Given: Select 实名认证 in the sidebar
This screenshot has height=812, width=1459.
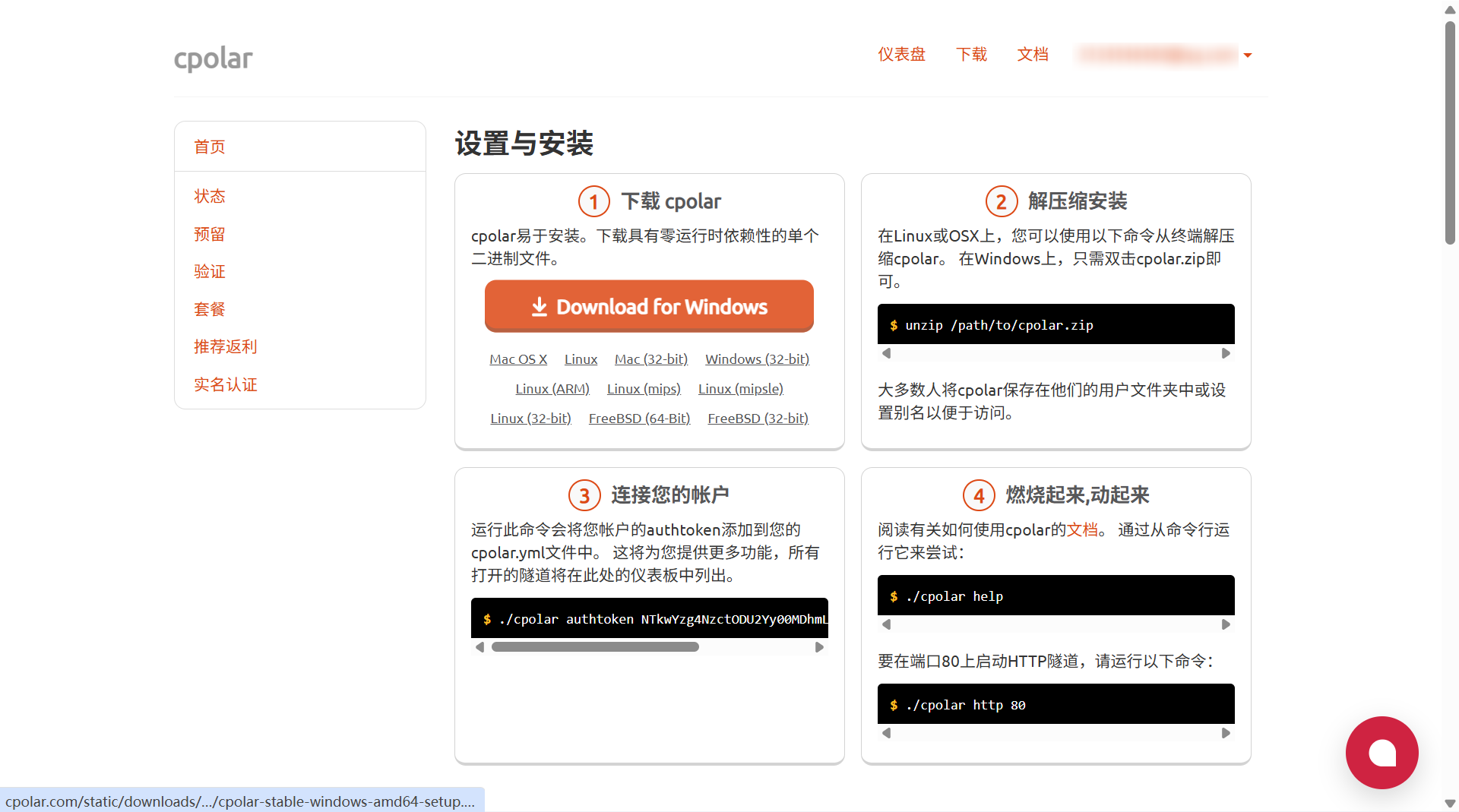Looking at the screenshot, I should 226,384.
